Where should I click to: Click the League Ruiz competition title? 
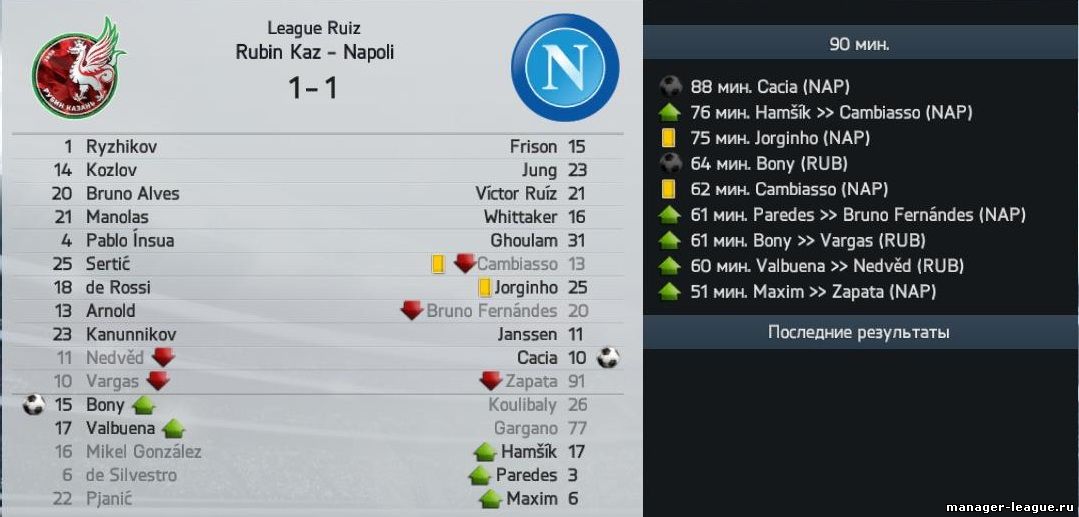314,28
